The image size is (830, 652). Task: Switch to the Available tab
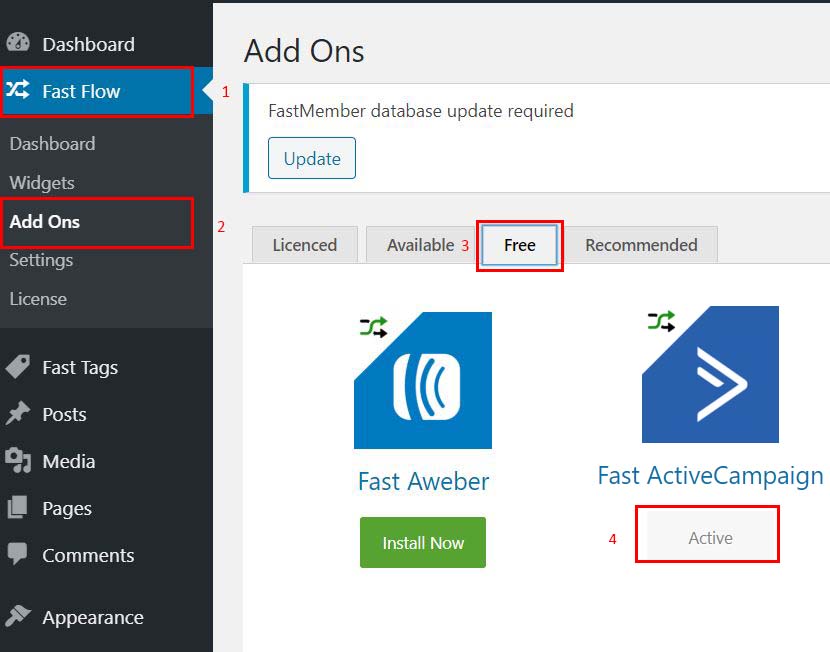tap(421, 244)
